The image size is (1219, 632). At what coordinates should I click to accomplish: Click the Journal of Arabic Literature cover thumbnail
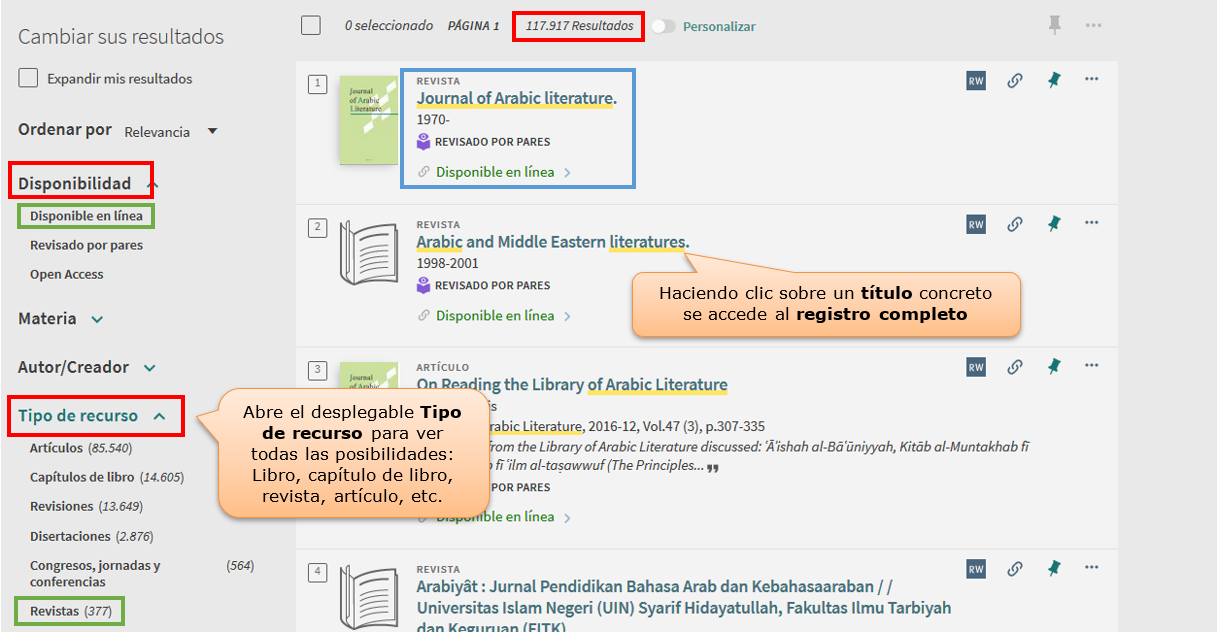point(368,121)
